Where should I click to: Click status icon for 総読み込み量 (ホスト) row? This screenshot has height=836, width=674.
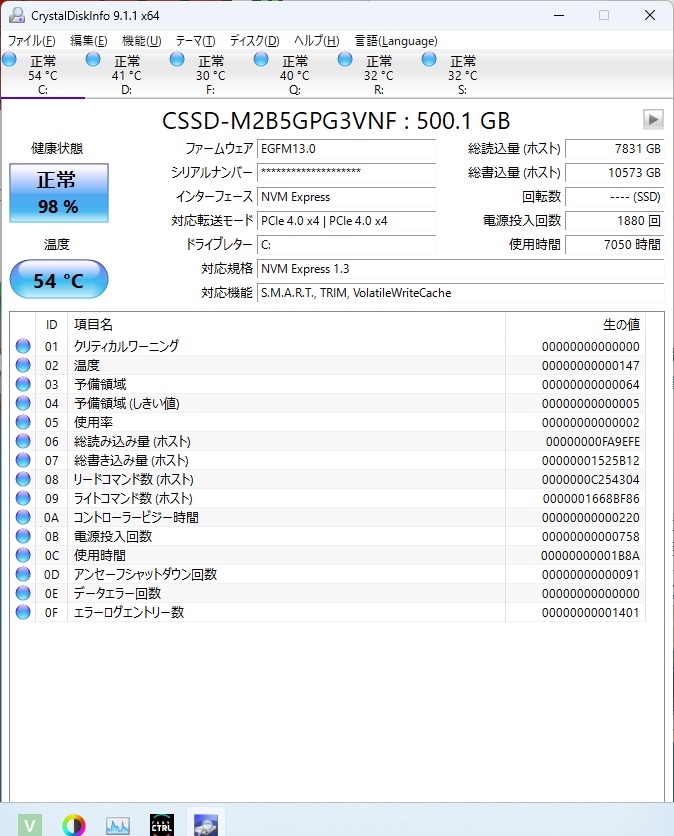tap(23, 441)
